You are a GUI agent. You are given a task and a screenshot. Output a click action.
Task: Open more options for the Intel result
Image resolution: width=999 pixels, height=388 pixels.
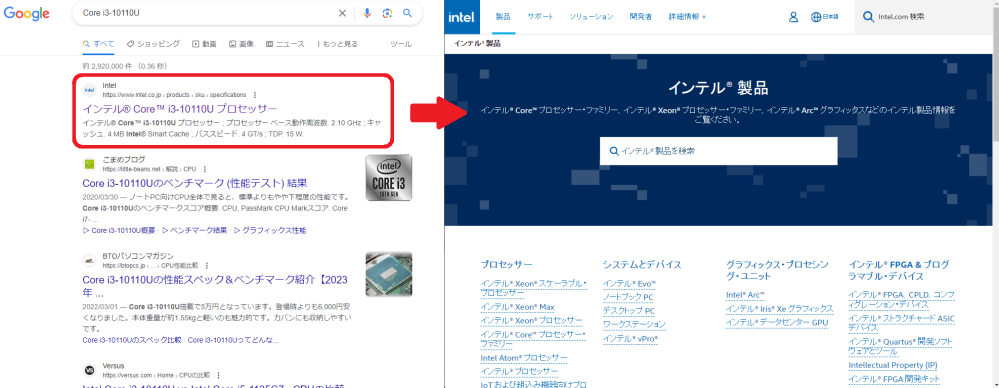click(x=255, y=94)
